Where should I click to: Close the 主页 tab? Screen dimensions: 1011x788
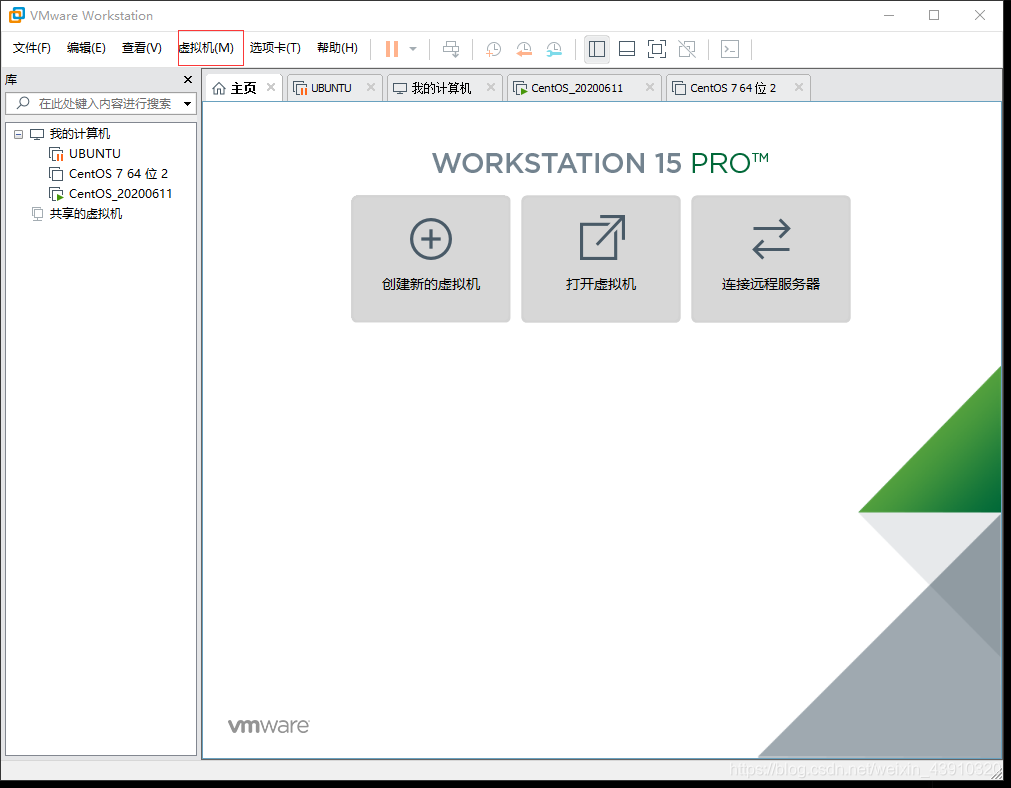point(271,87)
